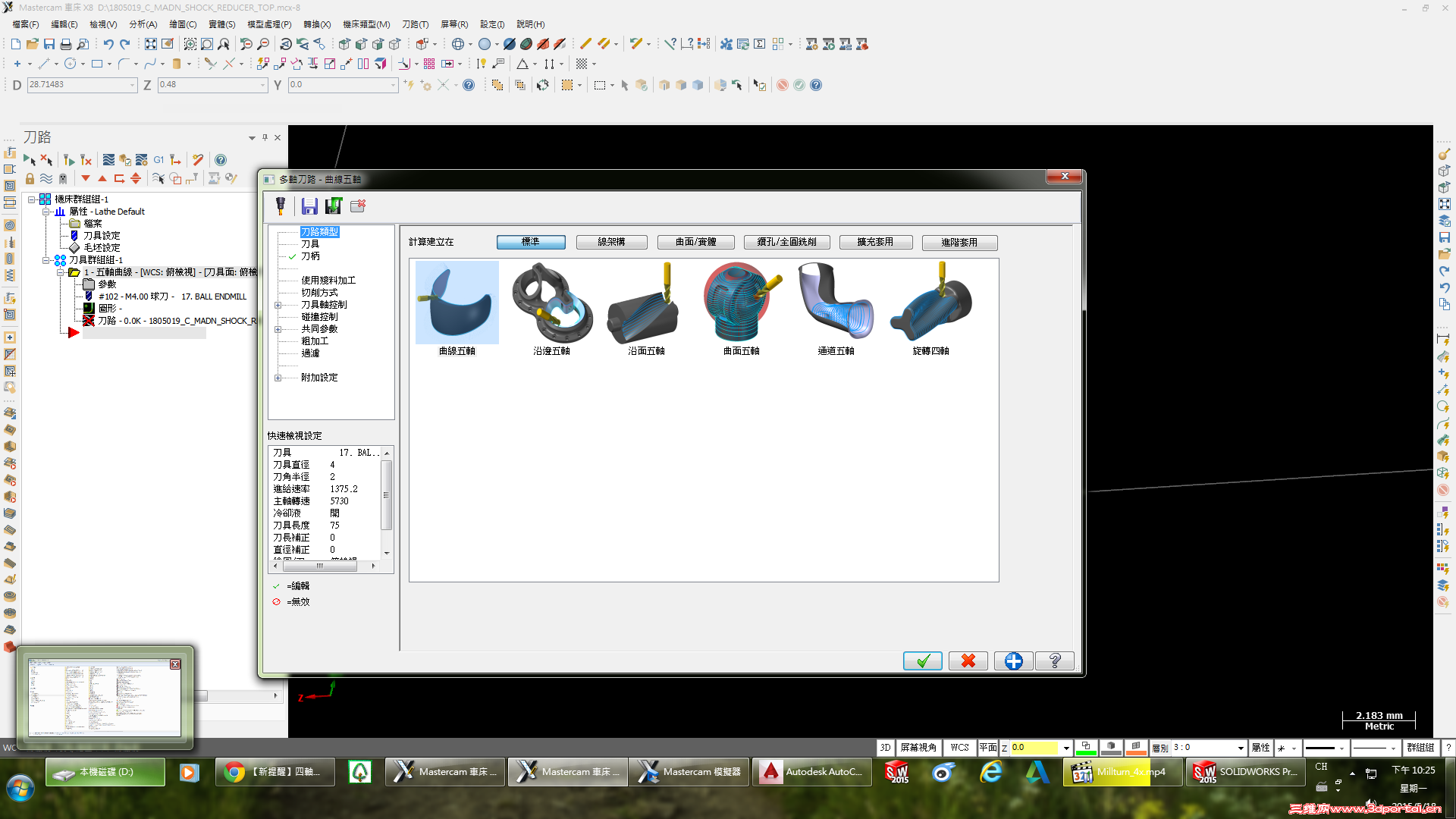Click the G1 post process icon
Image resolution: width=1456 pixels, height=819 pixels.
pos(158,160)
